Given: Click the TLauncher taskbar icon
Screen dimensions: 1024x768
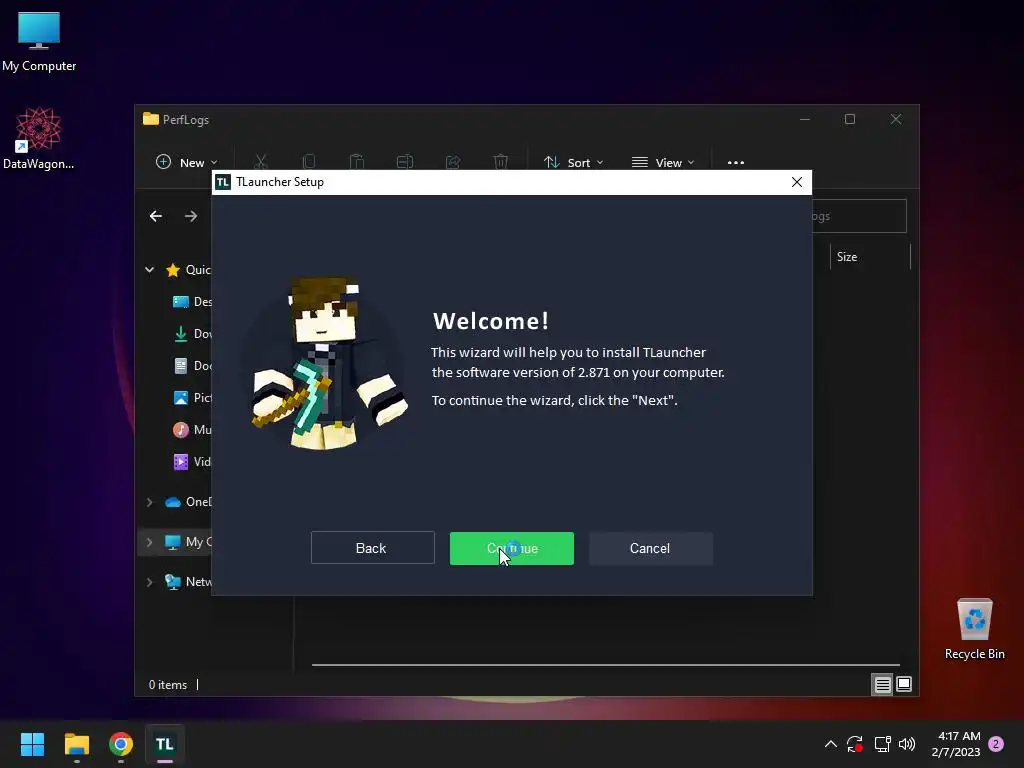Looking at the screenshot, I should (165, 744).
